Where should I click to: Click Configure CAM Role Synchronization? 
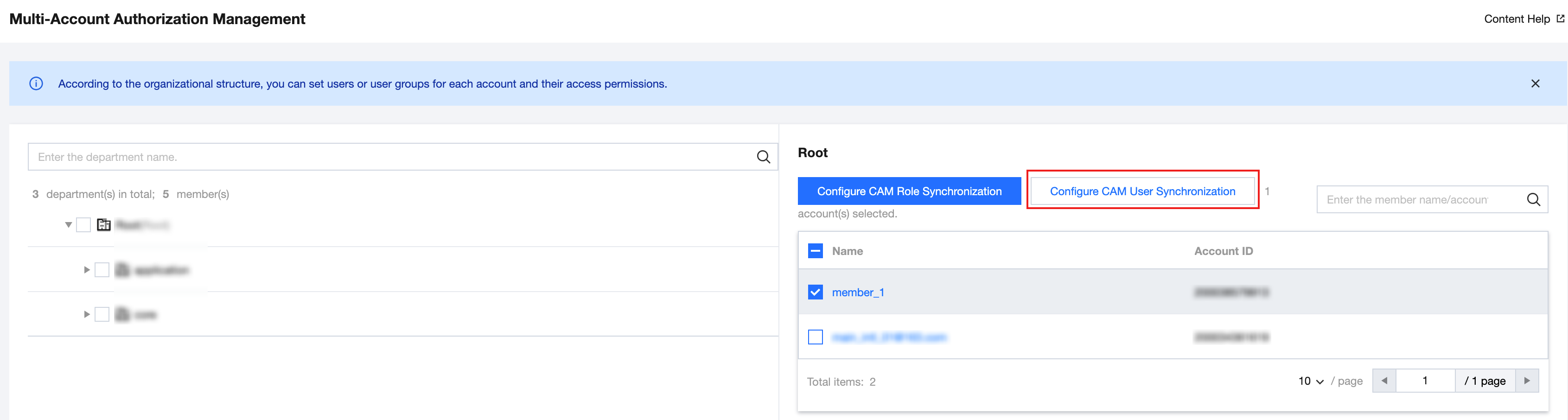pos(909,191)
